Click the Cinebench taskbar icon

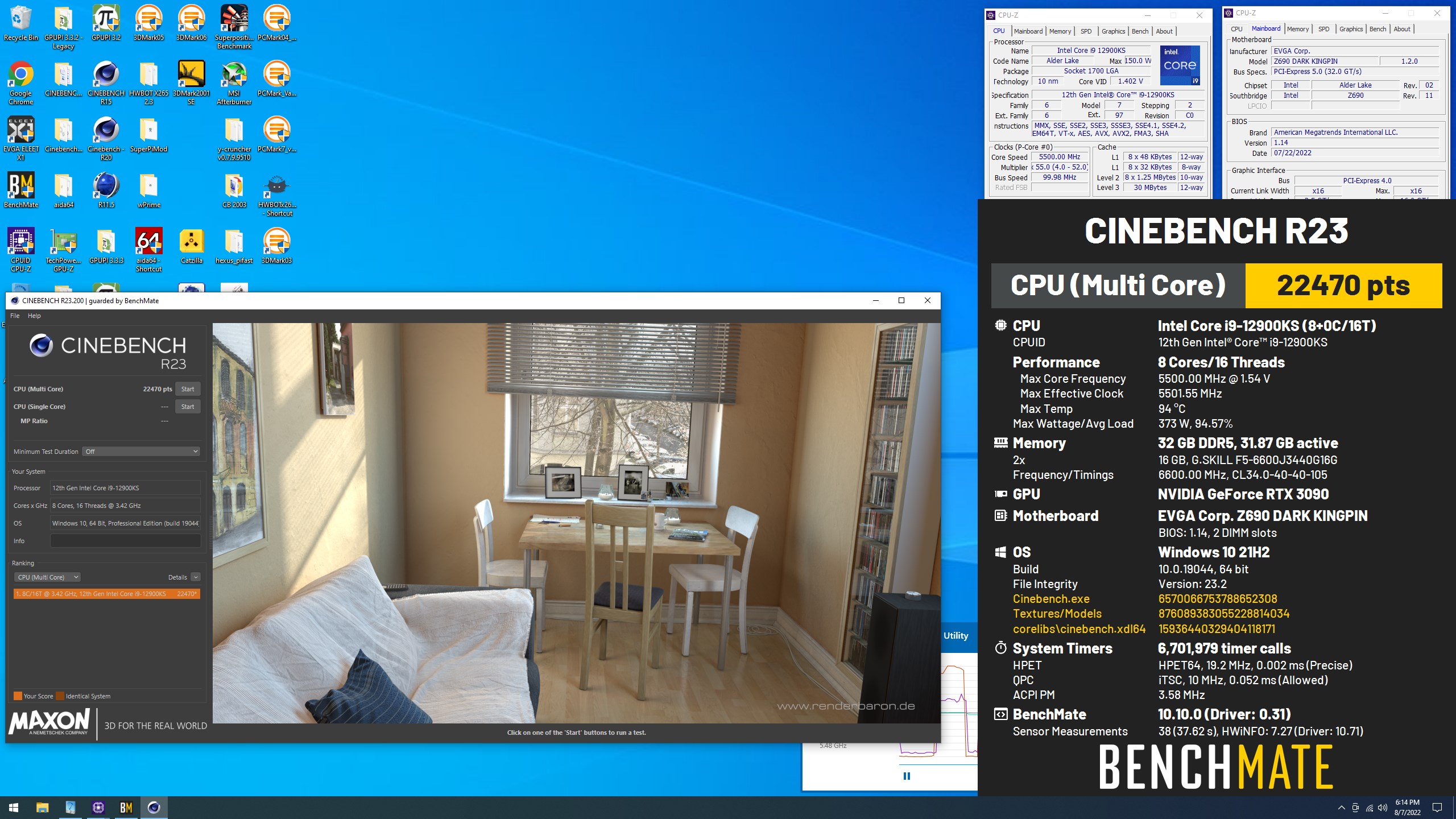pyautogui.click(x=154, y=808)
